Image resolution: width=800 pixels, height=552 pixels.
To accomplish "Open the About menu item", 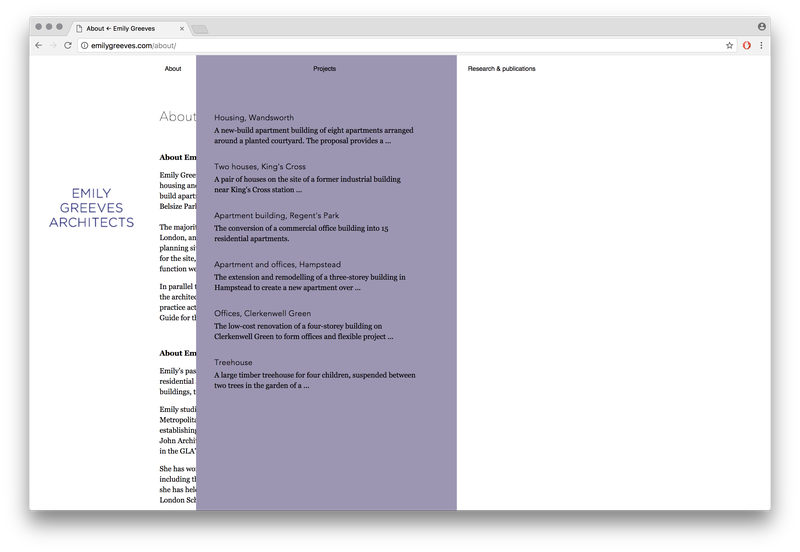I will (x=173, y=68).
